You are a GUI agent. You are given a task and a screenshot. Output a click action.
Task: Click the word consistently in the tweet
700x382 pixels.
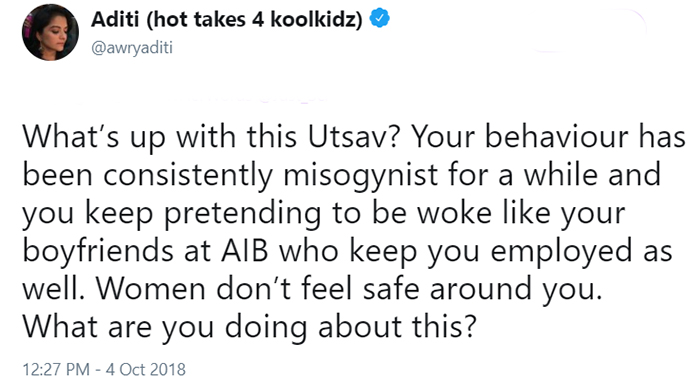pyautogui.click(x=188, y=176)
